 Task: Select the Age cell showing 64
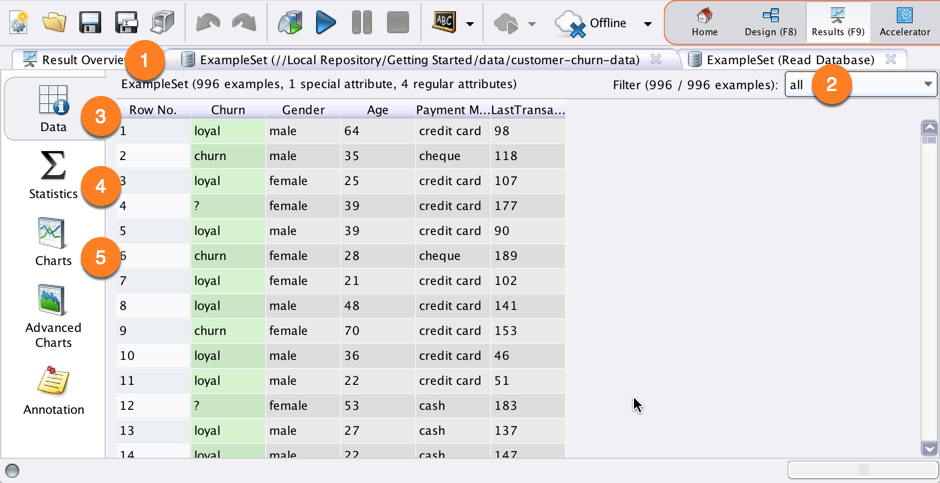(x=378, y=131)
